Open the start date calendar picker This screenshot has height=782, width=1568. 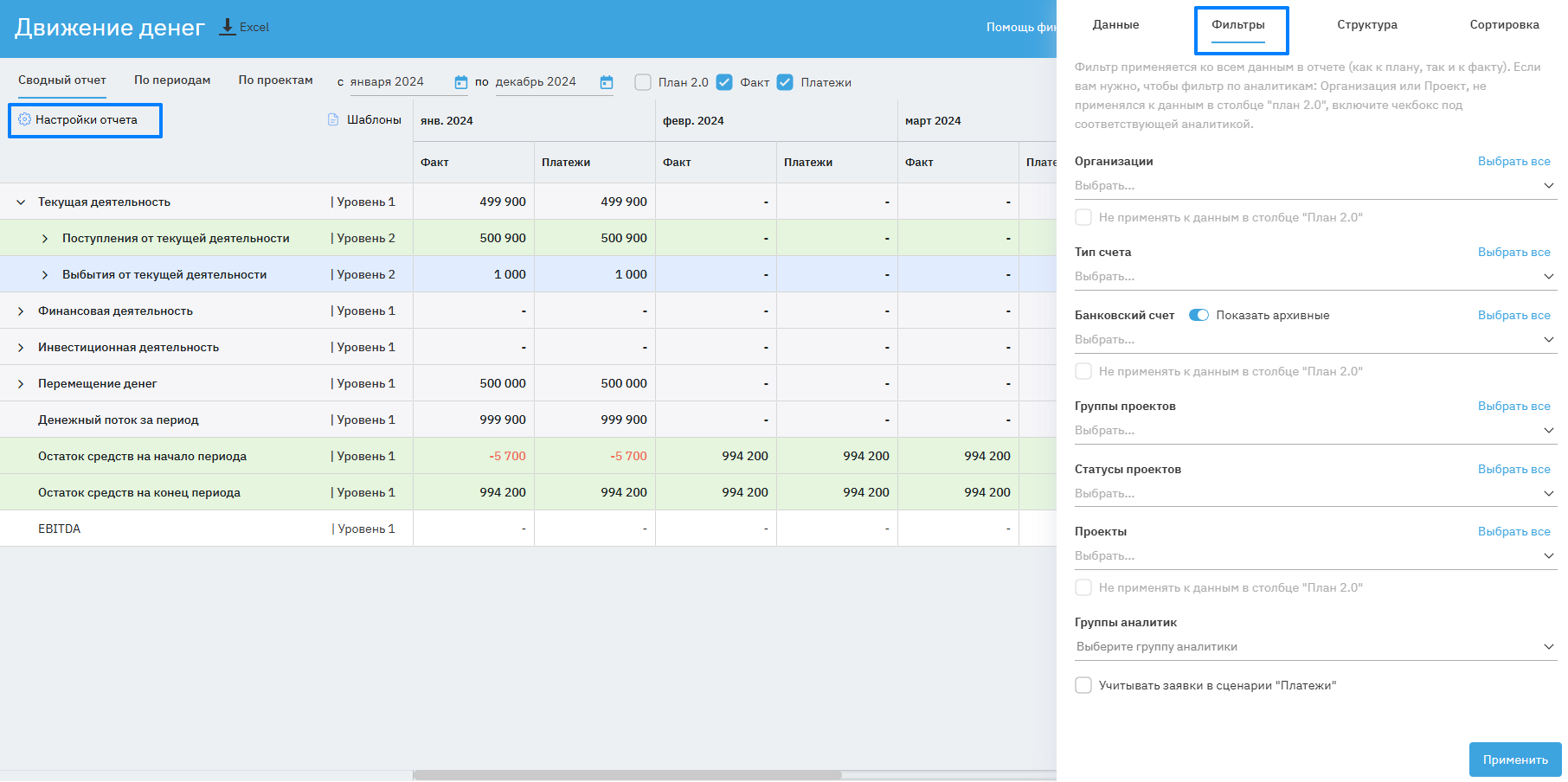(x=460, y=82)
